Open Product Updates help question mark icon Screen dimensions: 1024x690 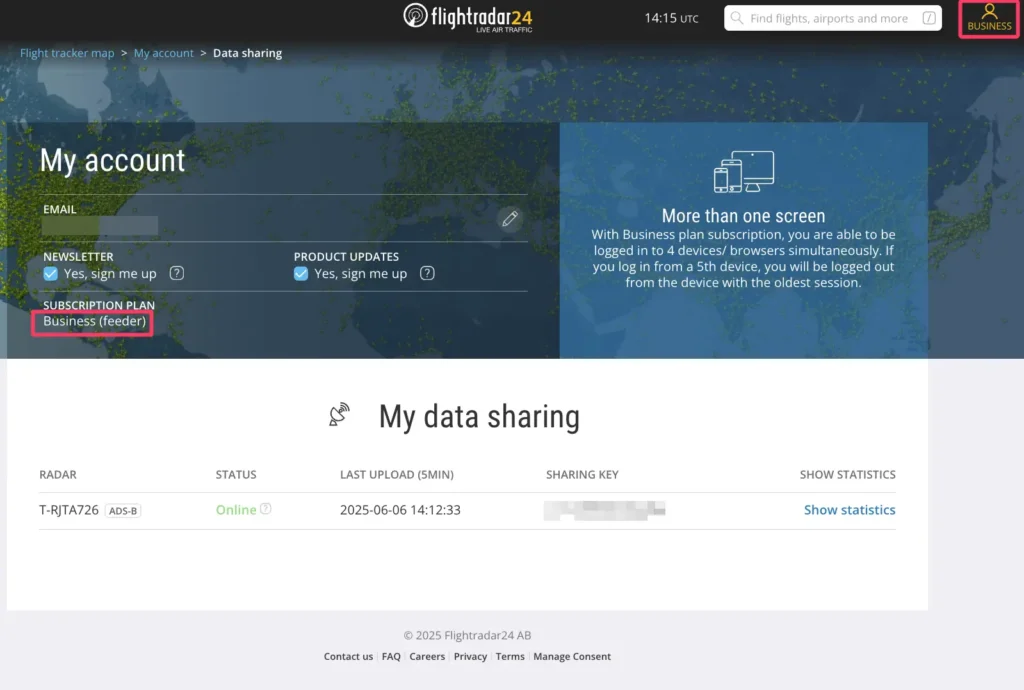tap(427, 273)
